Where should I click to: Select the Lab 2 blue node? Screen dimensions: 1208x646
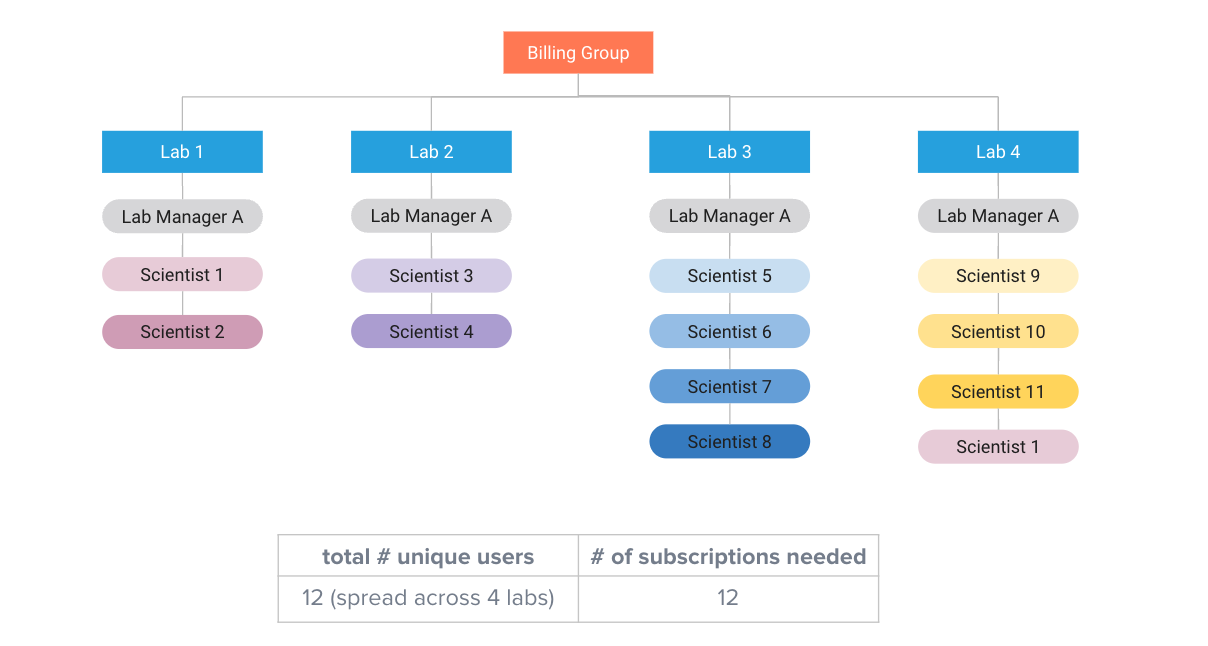(x=431, y=152)
